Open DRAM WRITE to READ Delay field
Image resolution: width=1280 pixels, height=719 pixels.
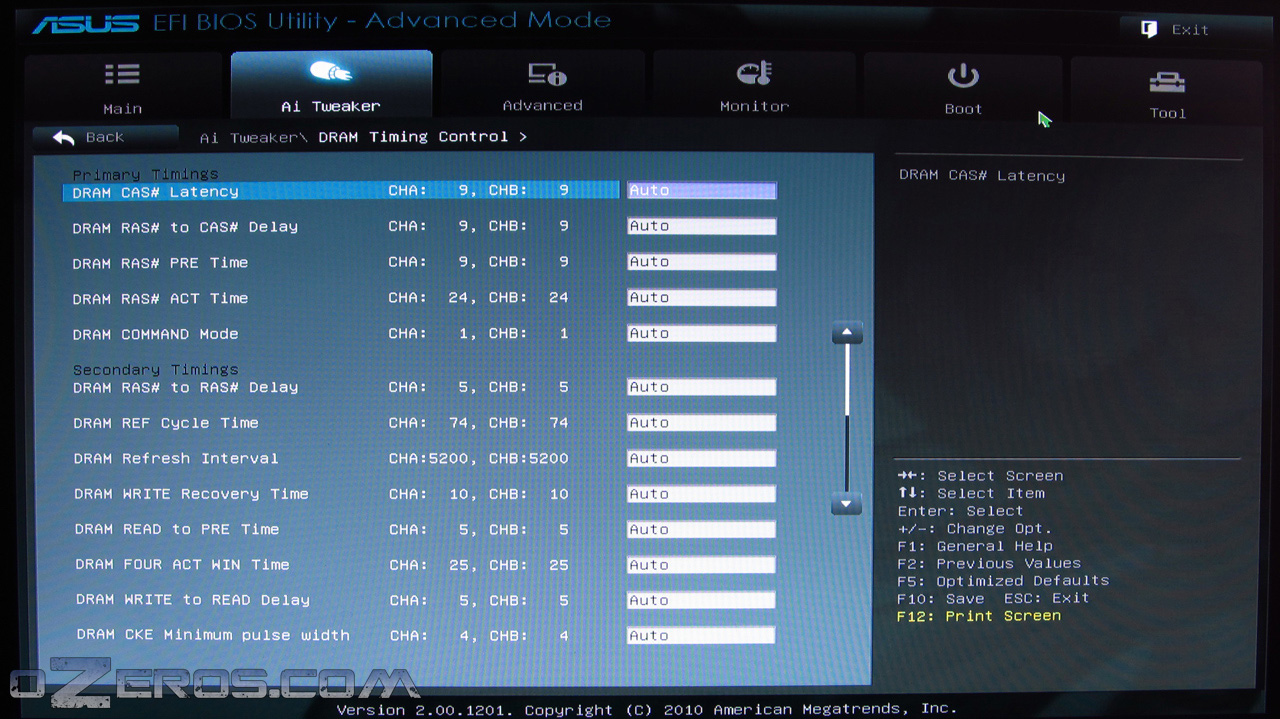point(701,600)
